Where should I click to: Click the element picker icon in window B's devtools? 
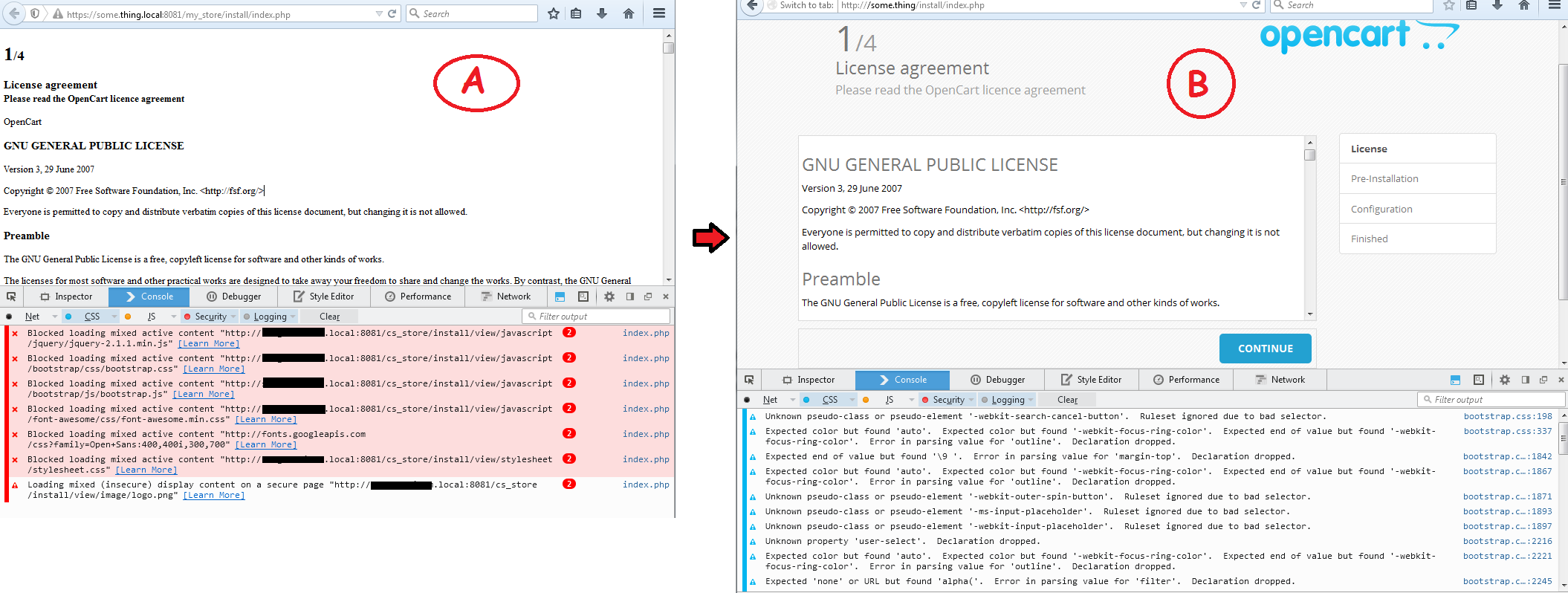pos(749,380)
